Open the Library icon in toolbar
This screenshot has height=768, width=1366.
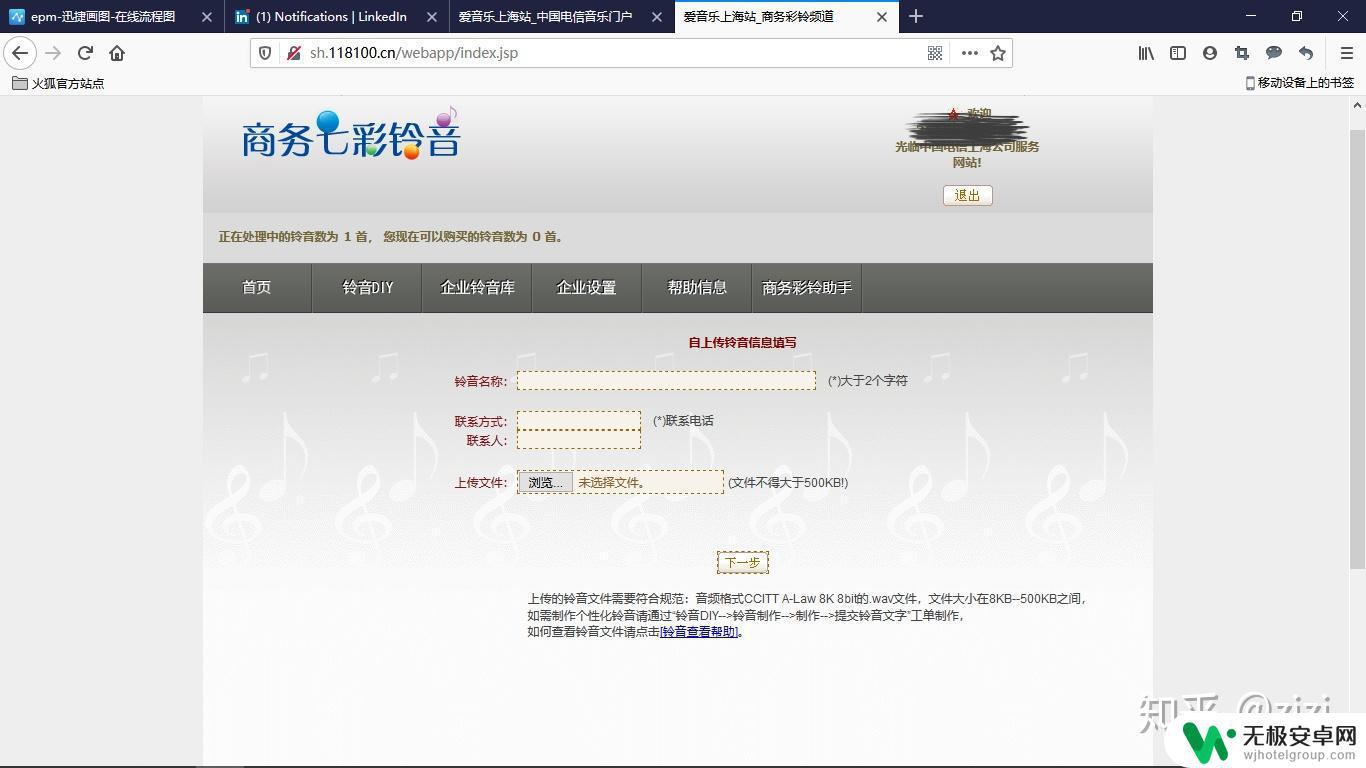[1146, 53]
